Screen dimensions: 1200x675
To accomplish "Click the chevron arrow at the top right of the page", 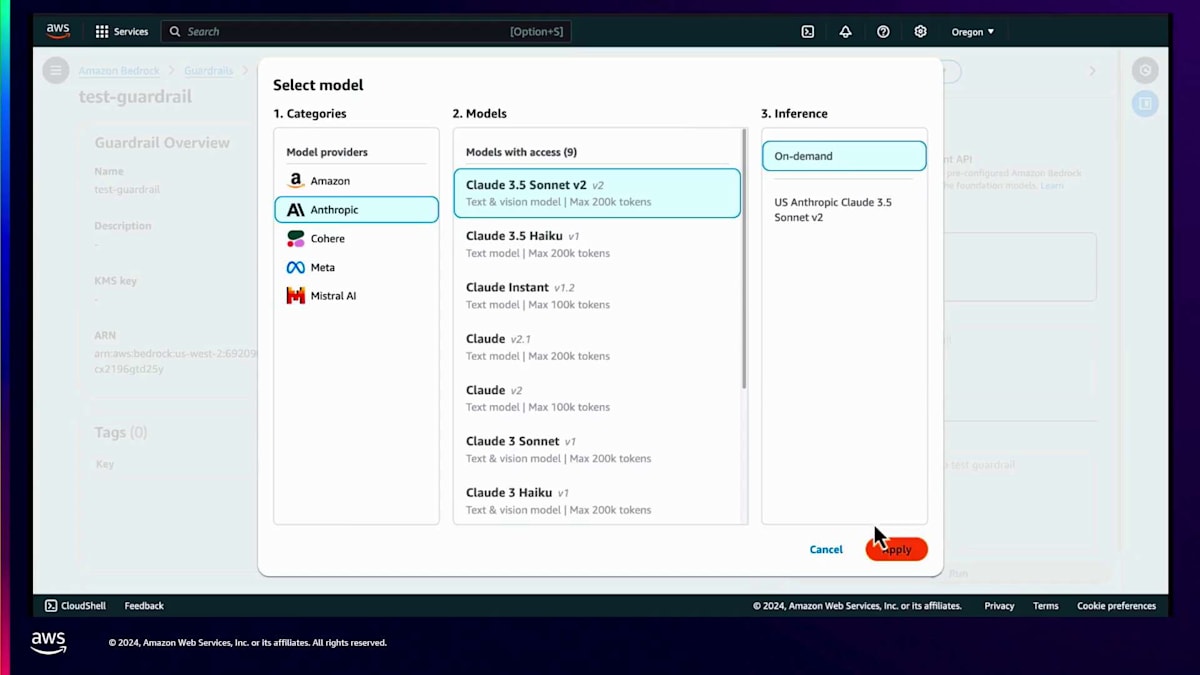I will [x=1092, y=71].
